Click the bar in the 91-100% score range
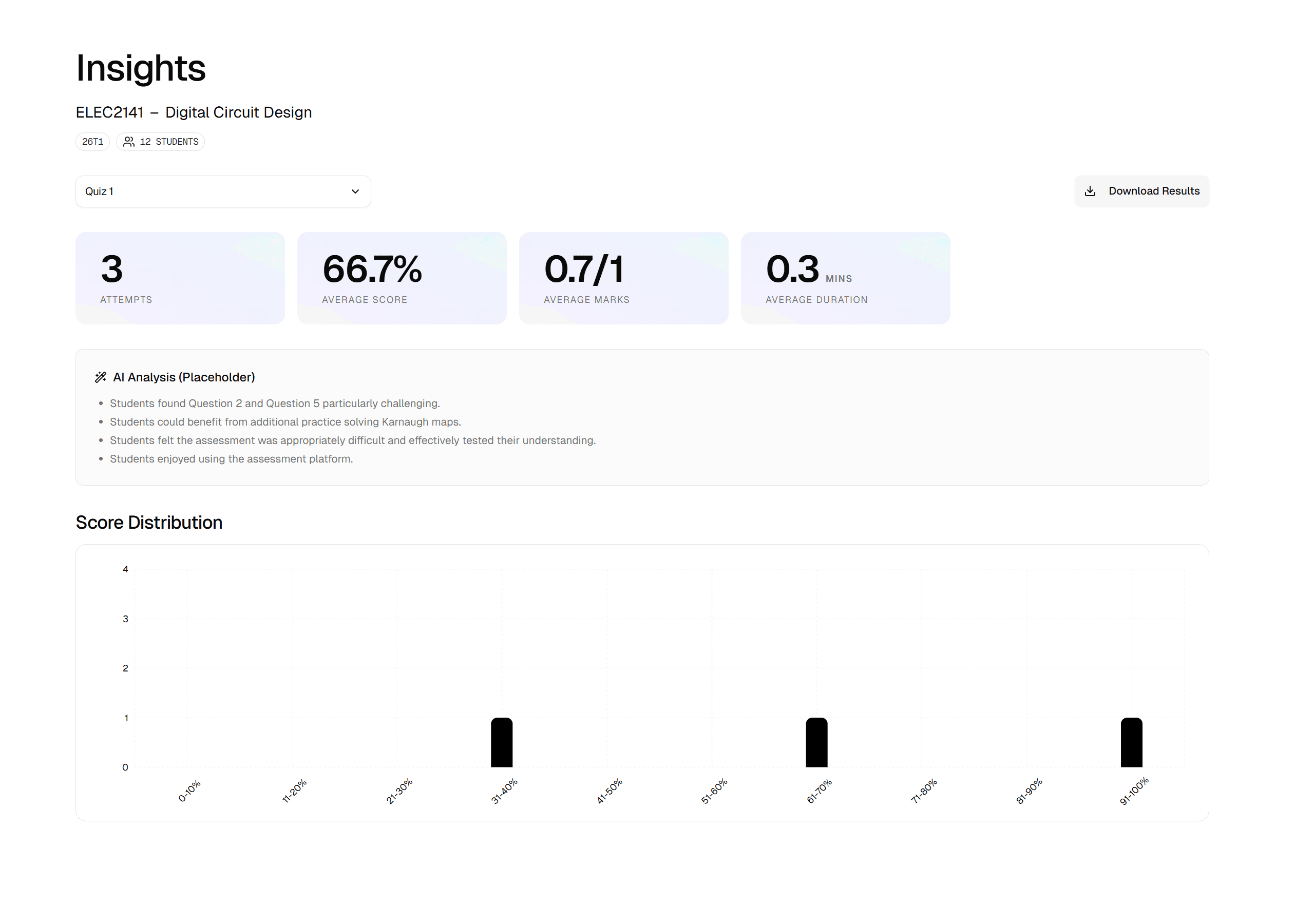 coord(1131,742)
